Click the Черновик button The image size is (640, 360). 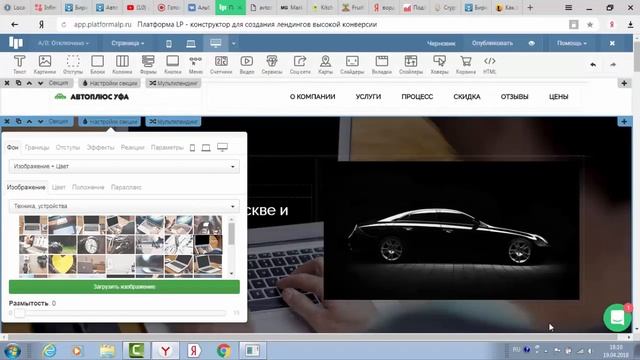click(441, 43)
